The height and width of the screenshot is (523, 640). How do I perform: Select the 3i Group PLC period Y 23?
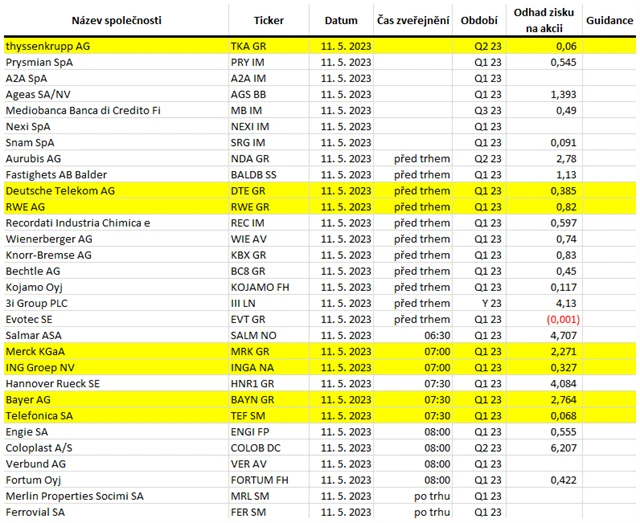486,303
